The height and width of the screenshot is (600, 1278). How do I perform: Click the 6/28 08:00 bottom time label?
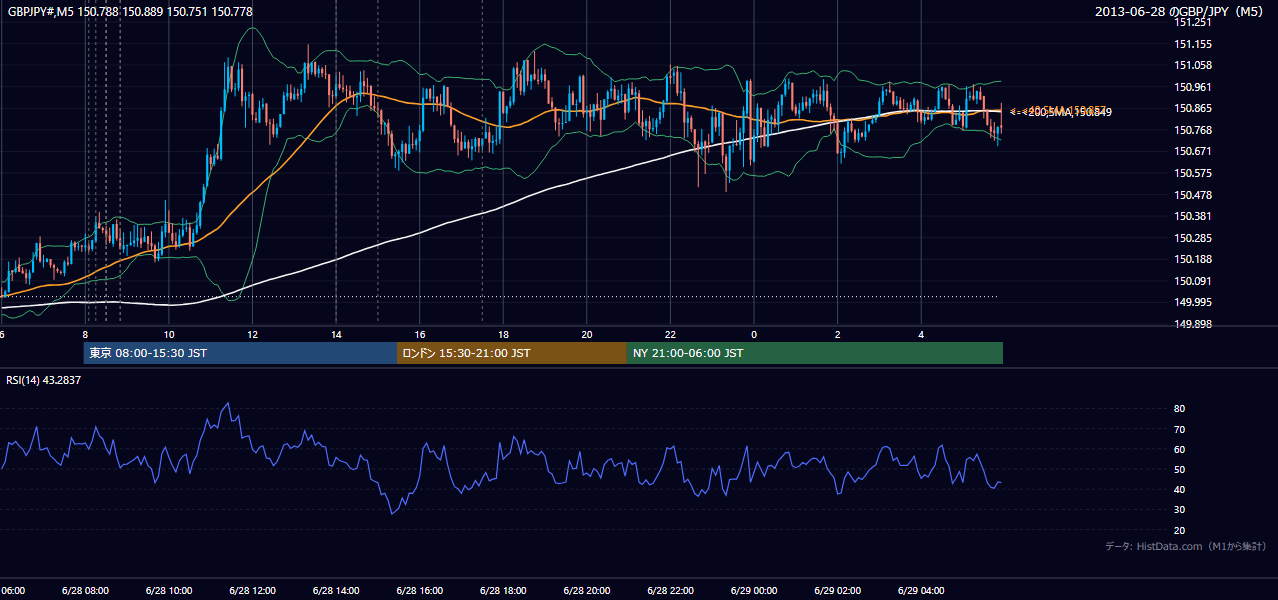[x=85, y=591]
